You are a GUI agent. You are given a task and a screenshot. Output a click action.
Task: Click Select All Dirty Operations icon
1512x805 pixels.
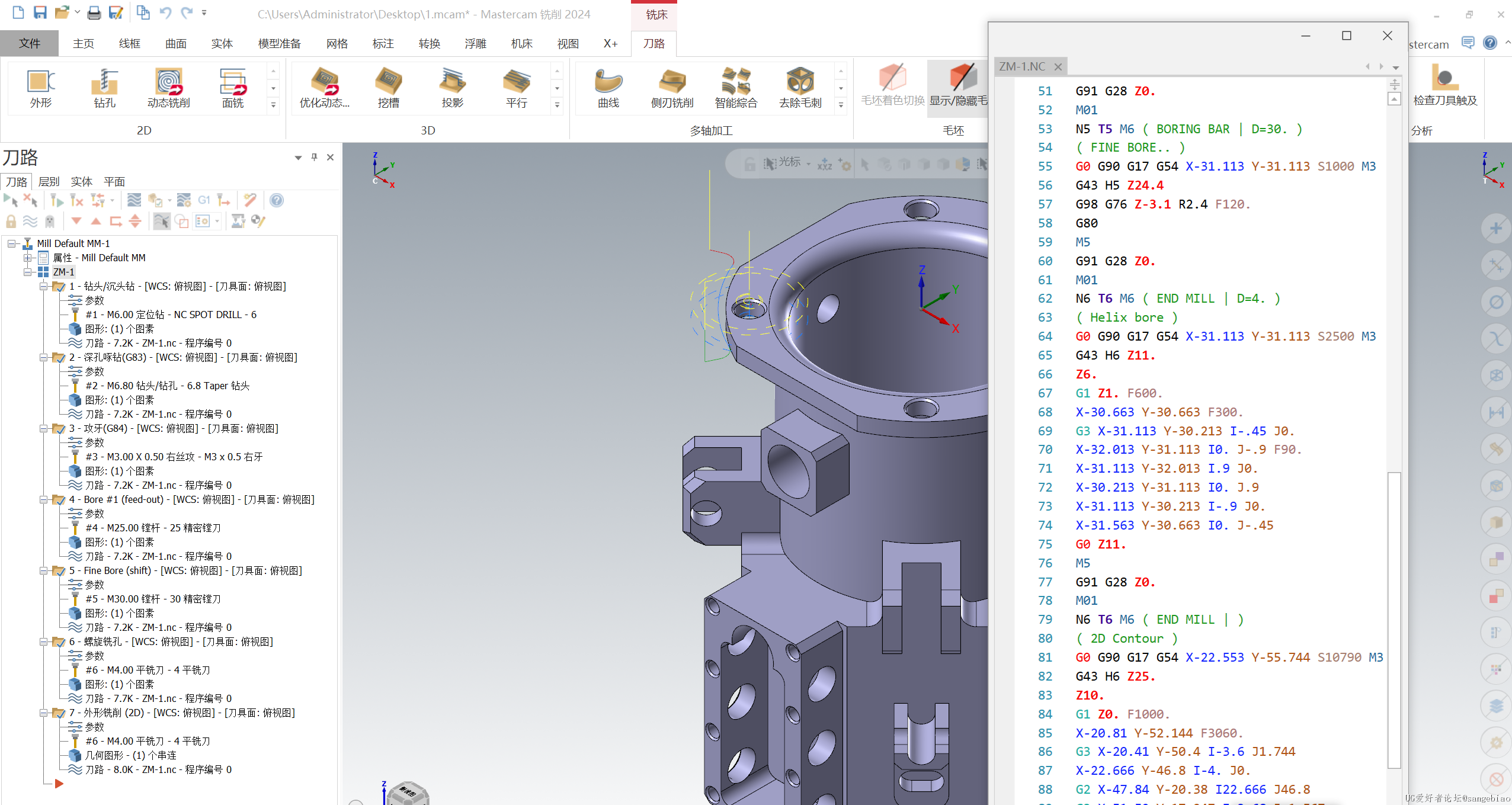point(30,200)
